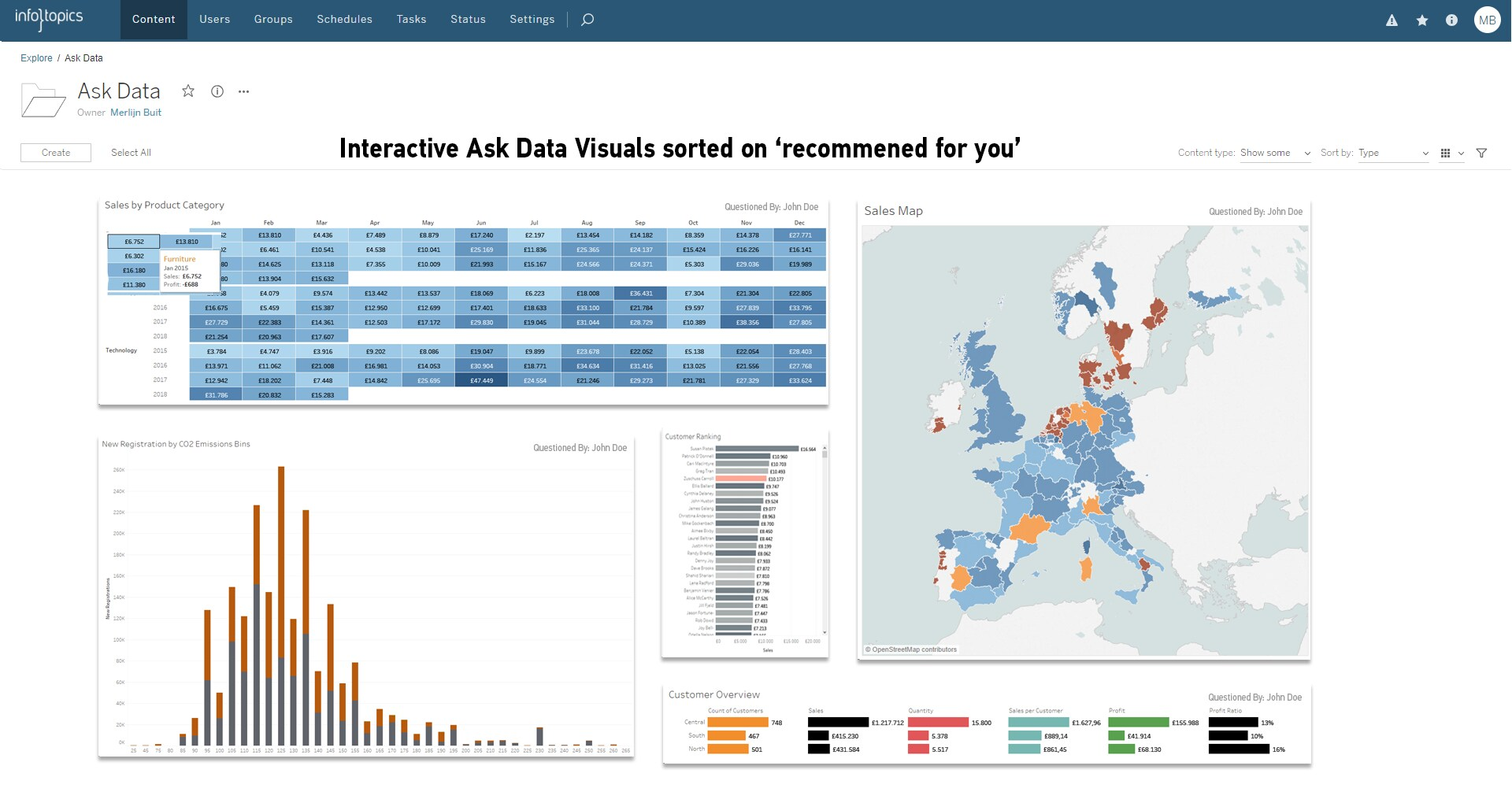Open the Sort by Type dropdown
The height and width of the screenshot is (803, 1512).
tap(1392, 153)
